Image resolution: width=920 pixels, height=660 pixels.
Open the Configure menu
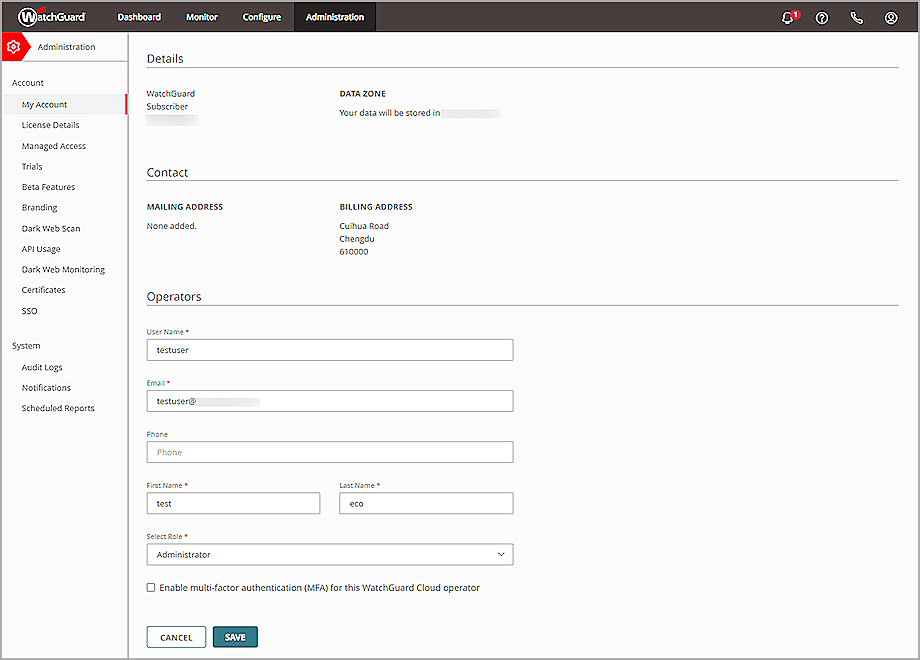tap(262, 17)
